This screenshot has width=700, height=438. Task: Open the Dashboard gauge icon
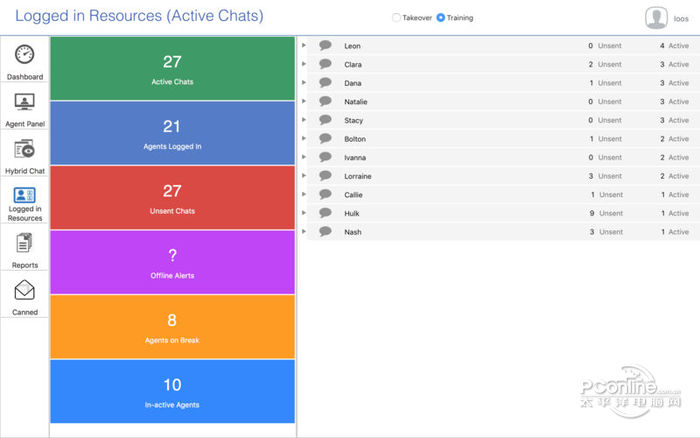pos(25,55)
